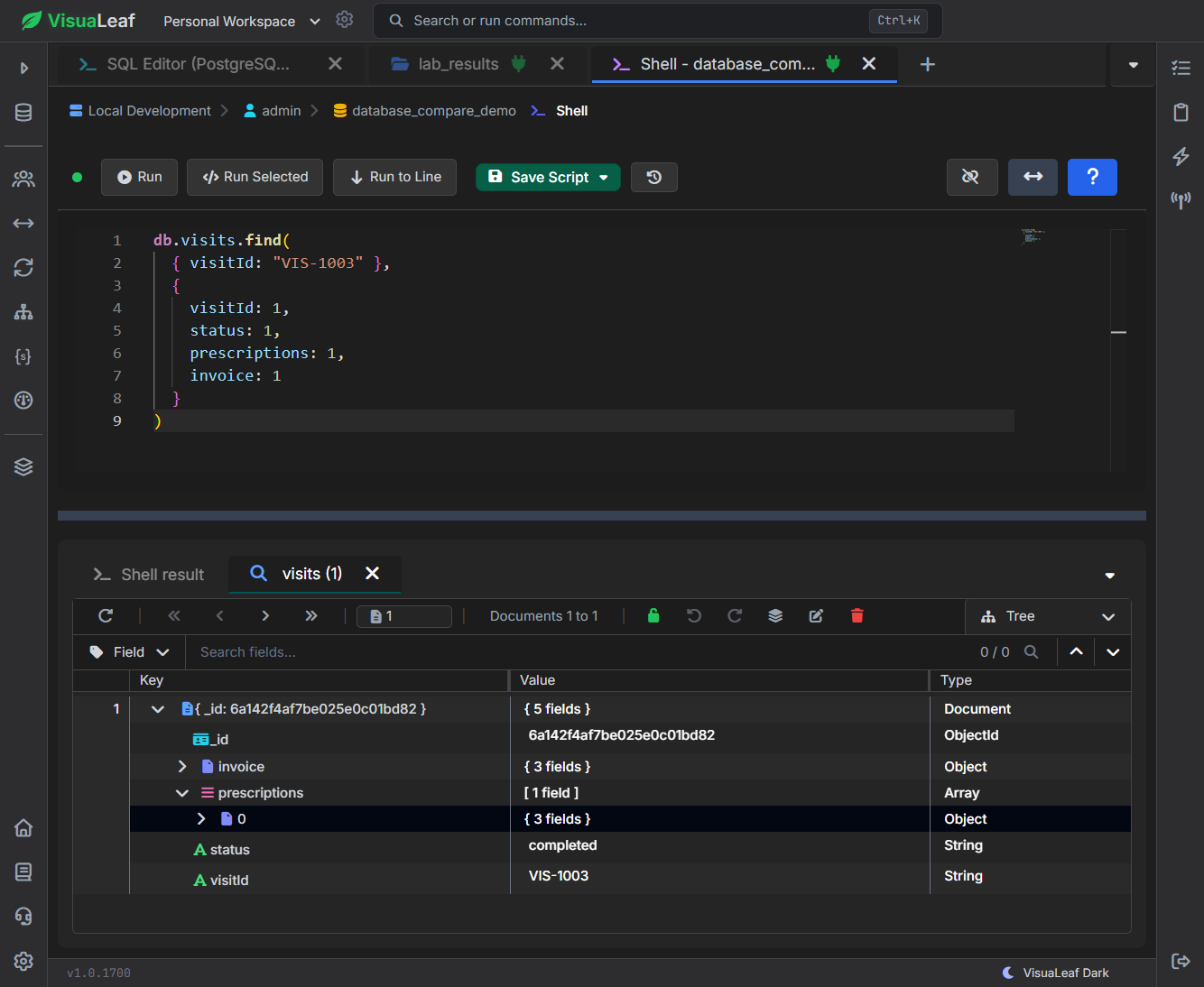This screenshot has height=987, width=1204.
Task: Refresh the visits result grid
Action: [x=106, y=615]
